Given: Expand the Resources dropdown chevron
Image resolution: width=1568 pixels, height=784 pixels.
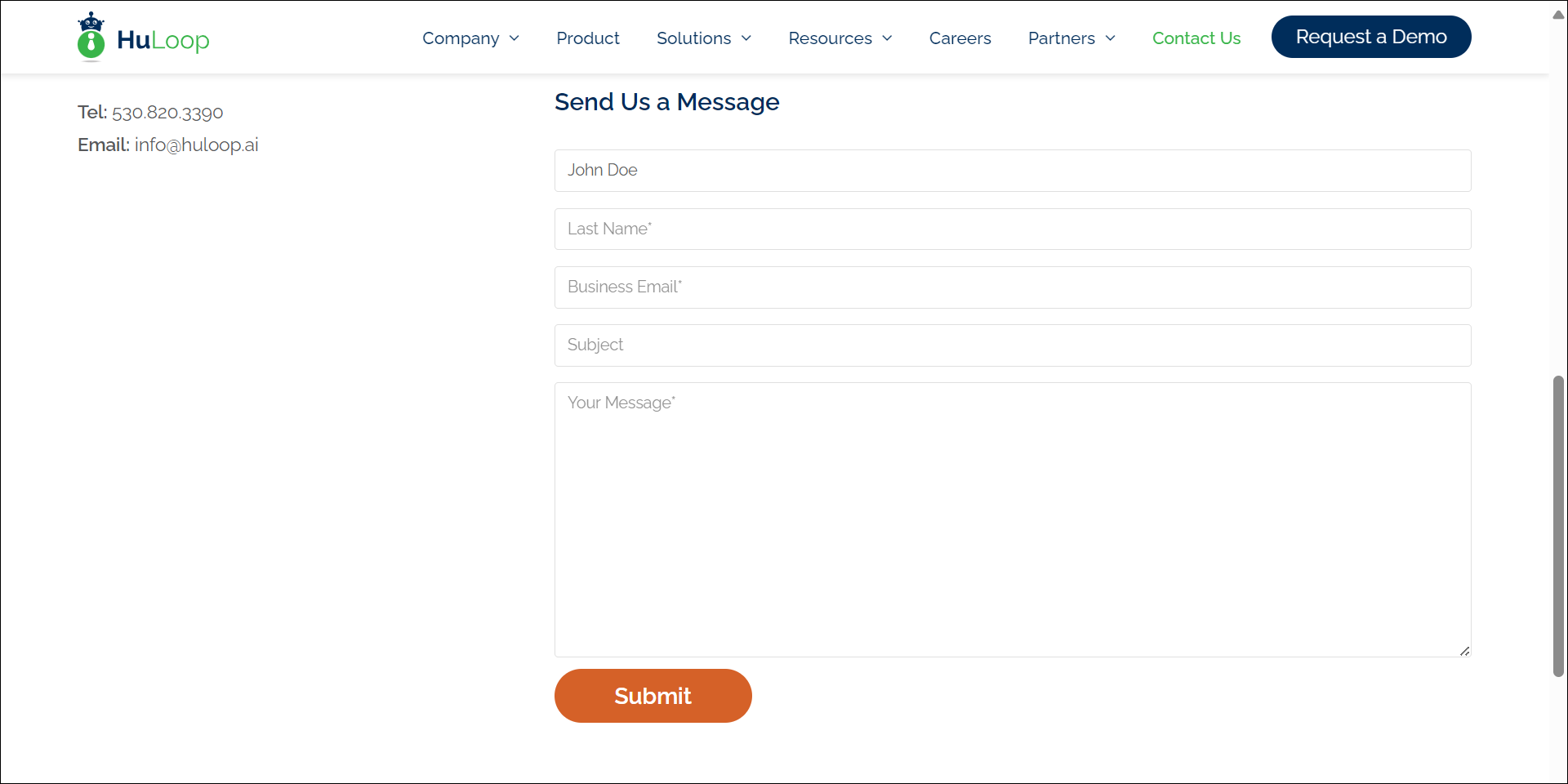Looking at the screenshot, I should [x=887, y=38].
